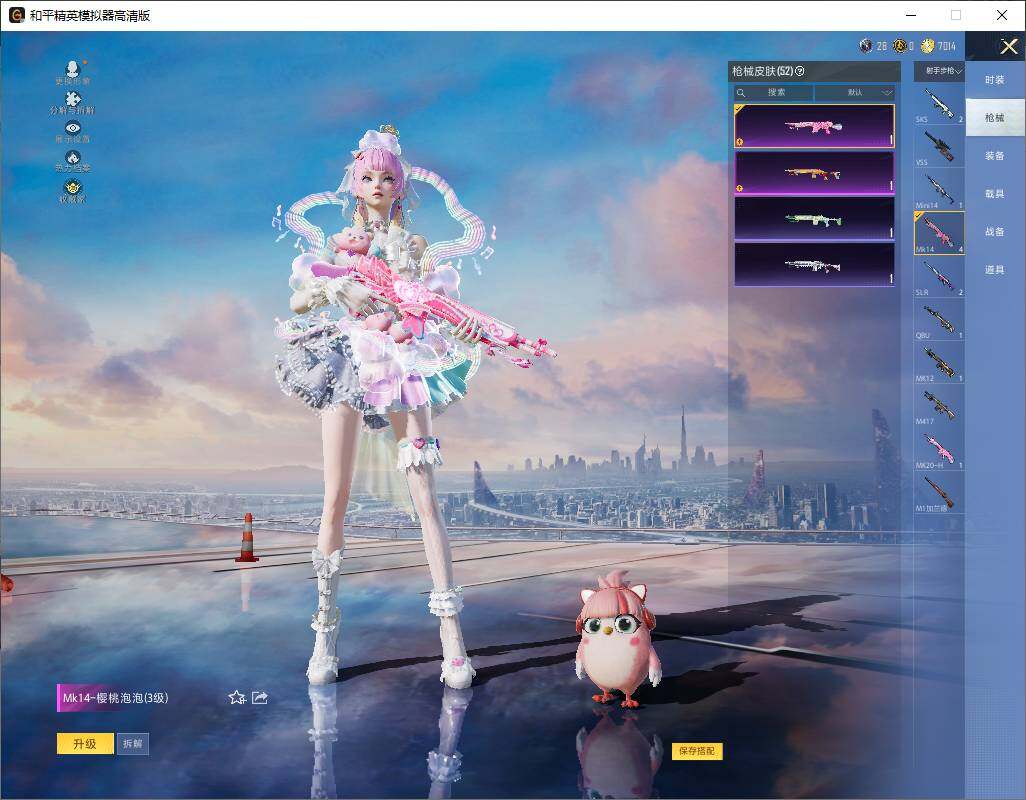The image size is (1026, 800).
Task: Select the MK20-H weapon in the list
Action: tap(939, 449)
